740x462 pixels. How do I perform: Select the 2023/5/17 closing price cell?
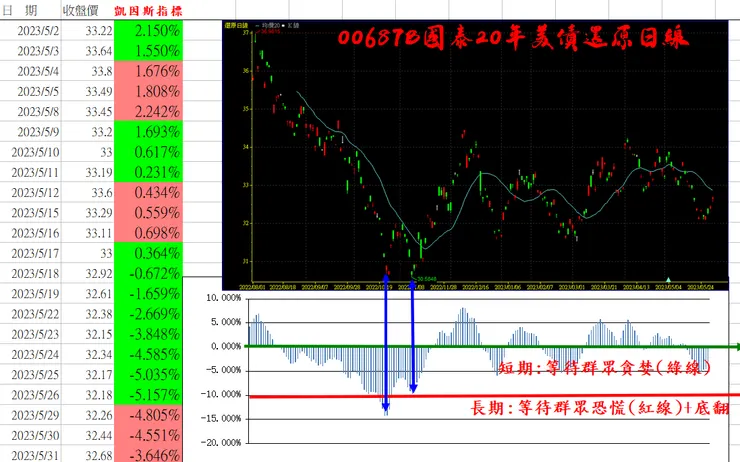click(87, 254)
